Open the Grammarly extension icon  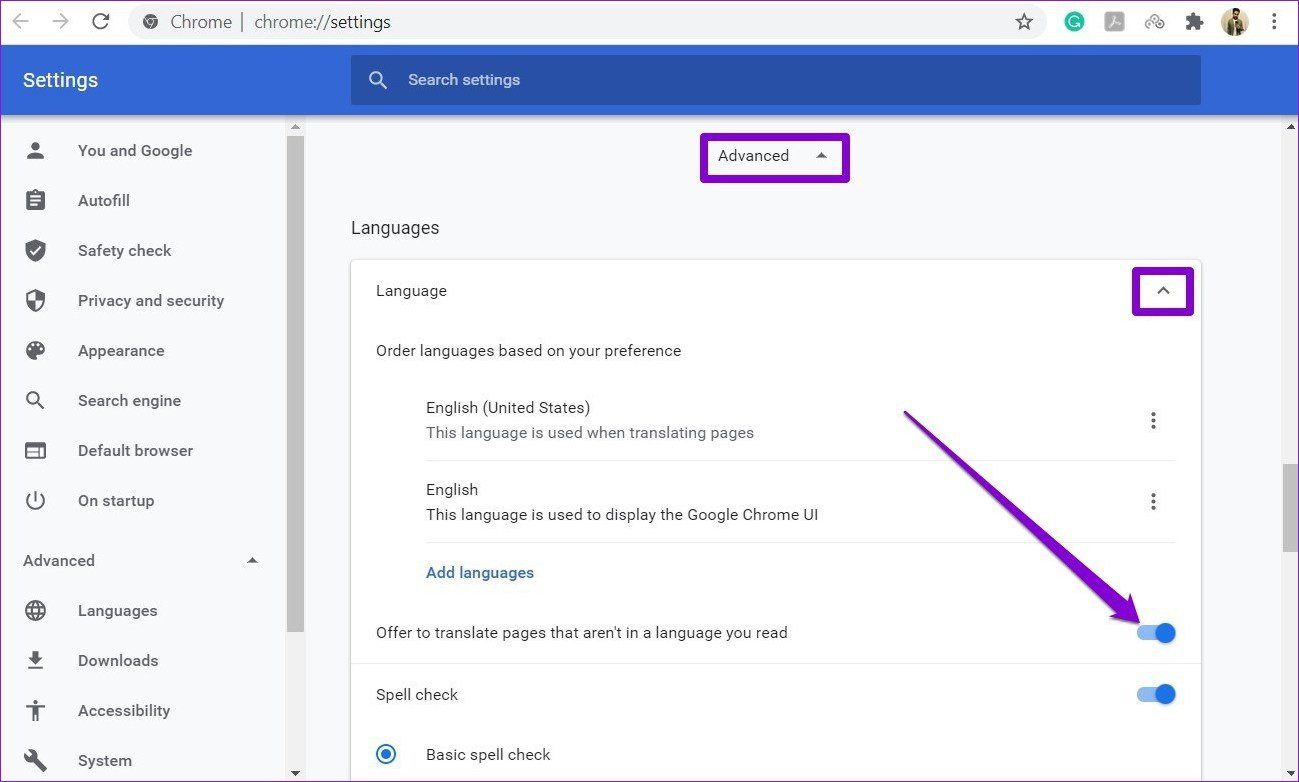1074,21
